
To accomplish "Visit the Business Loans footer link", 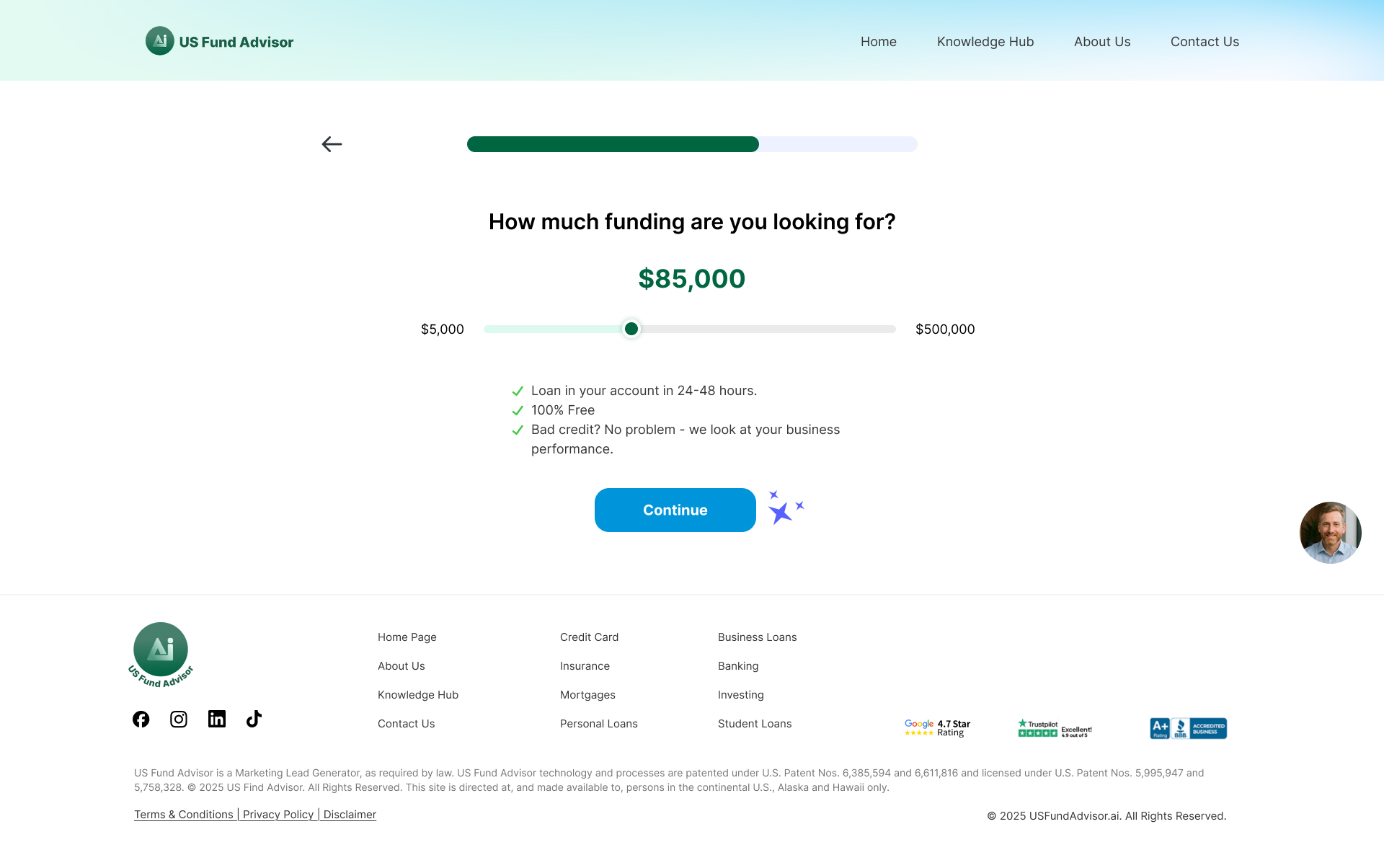I will [757, 637].
